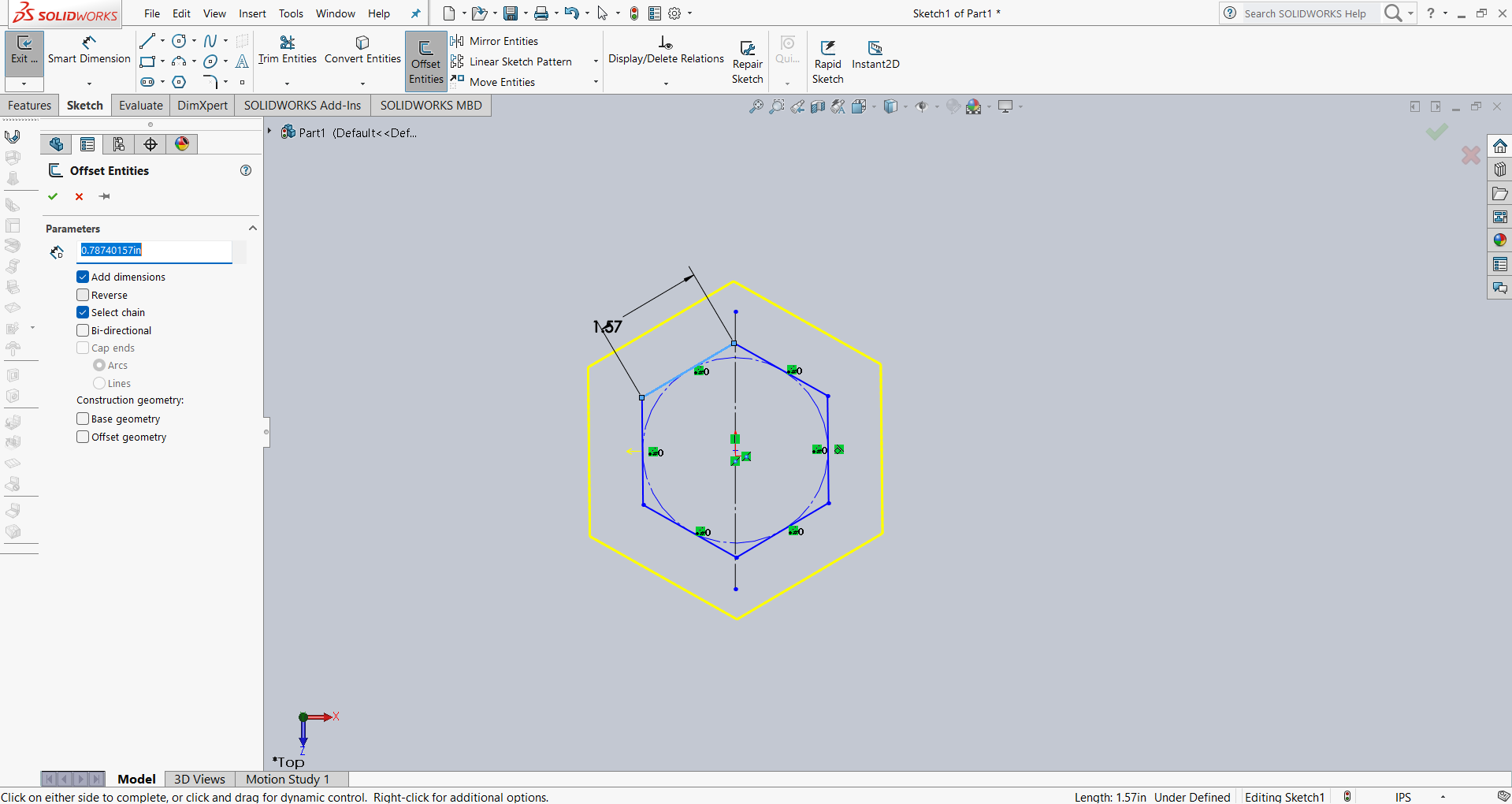
Task: Open the PropertyManager tab
Action: [x=87, y=144]
